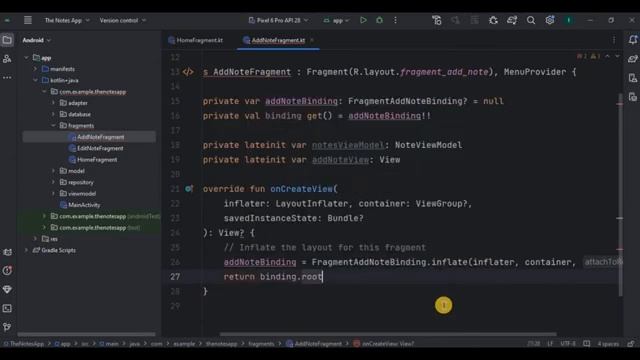Viewport: 640px width, 360px height.
Task: Click onCreateView breadcrumb item
Action: click(x=384, y=344)
